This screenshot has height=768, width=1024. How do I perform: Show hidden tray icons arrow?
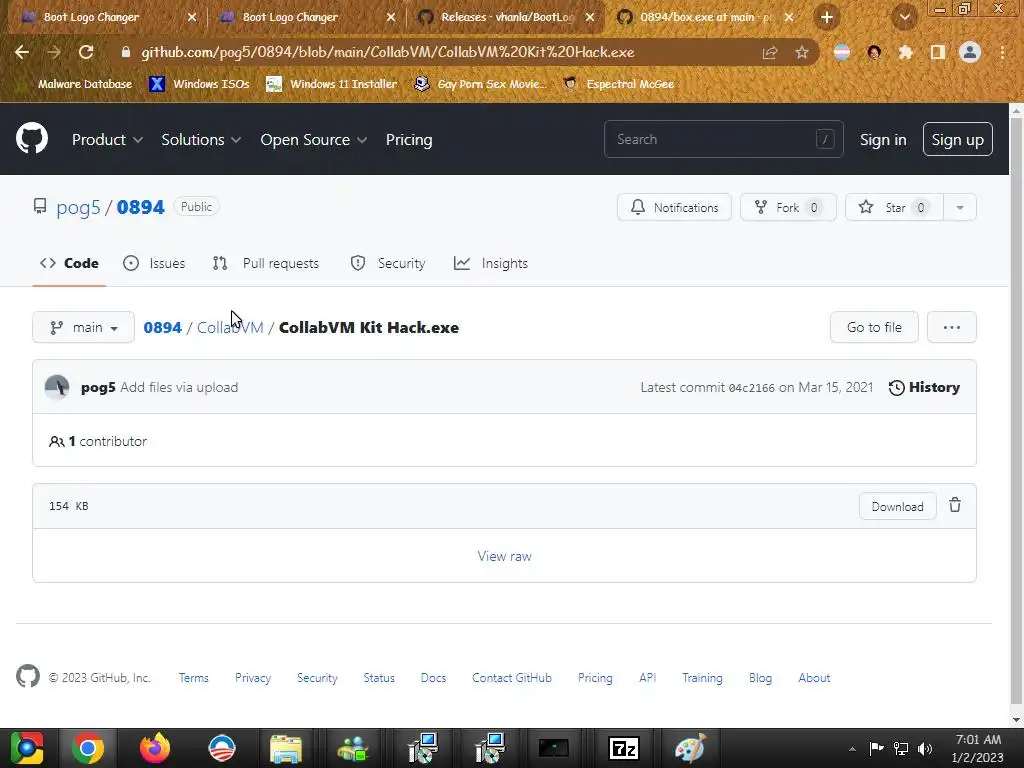852,749
